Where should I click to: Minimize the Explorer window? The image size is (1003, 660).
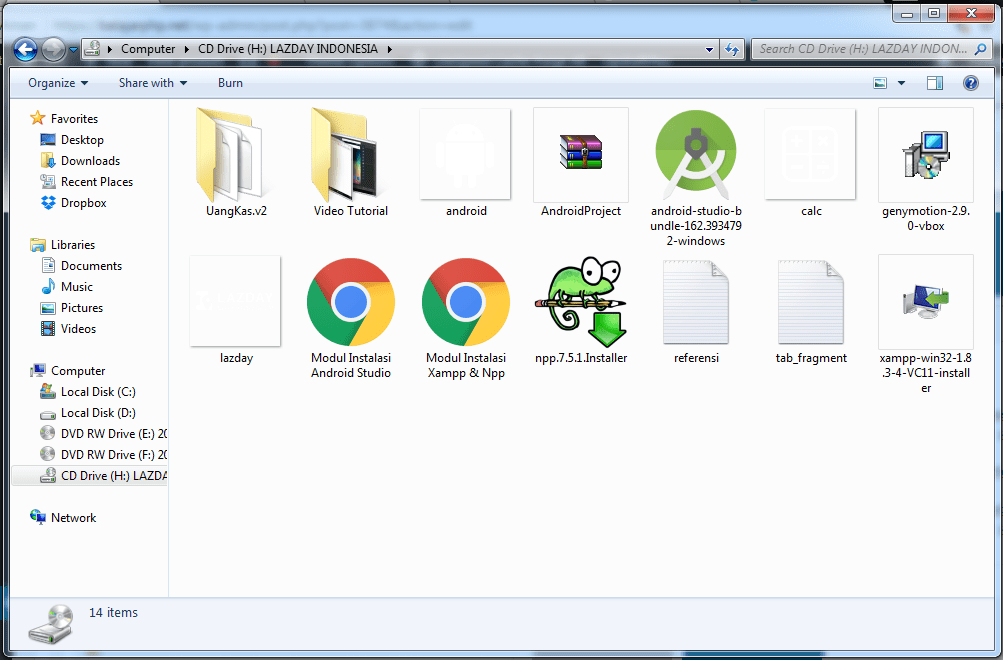coord(906,13)
